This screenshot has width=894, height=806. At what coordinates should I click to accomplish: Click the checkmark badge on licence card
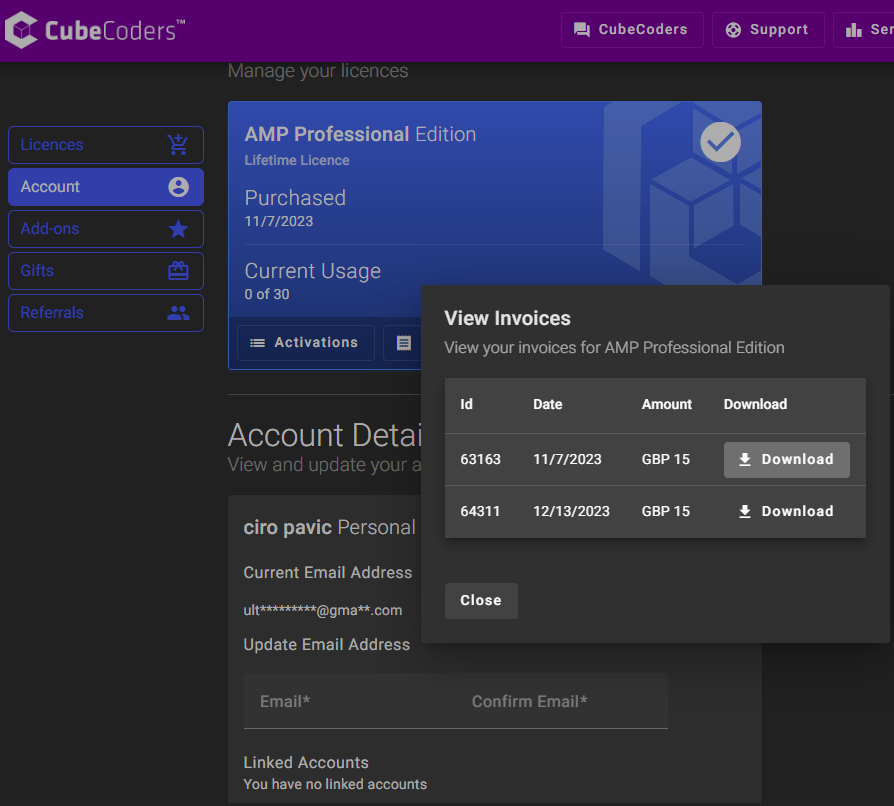pyautogui.click(x=720, y=142)
